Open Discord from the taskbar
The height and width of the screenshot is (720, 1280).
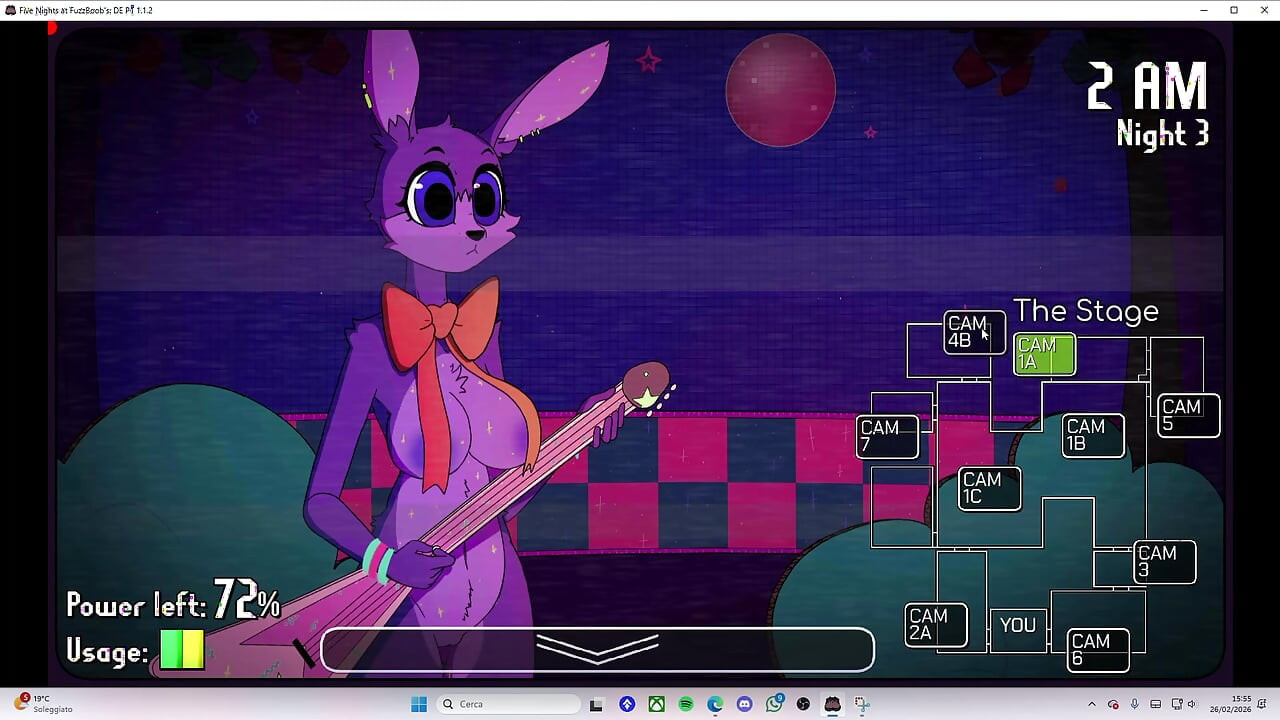[744, 704]
